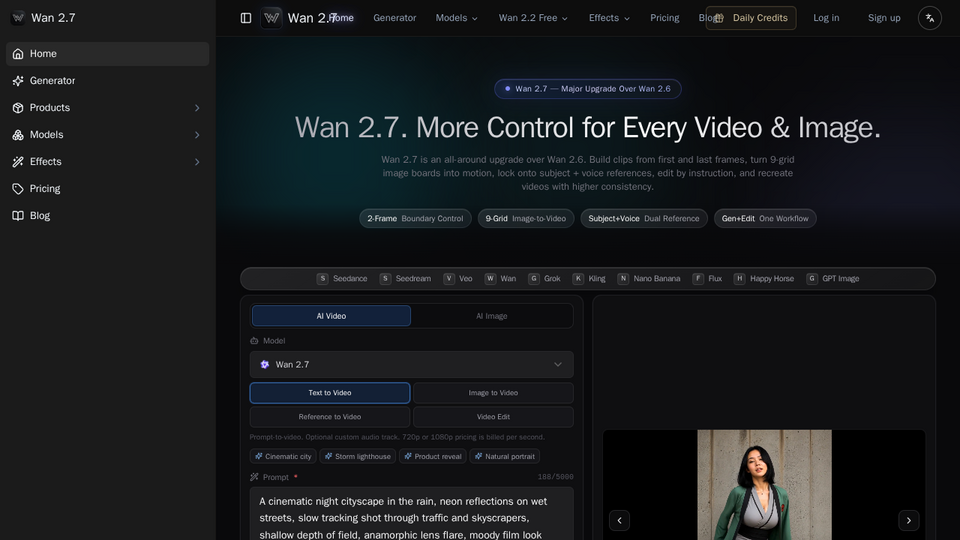Open the language translate icon
This screenshot has width=960, height=540.
coord(929,18)
